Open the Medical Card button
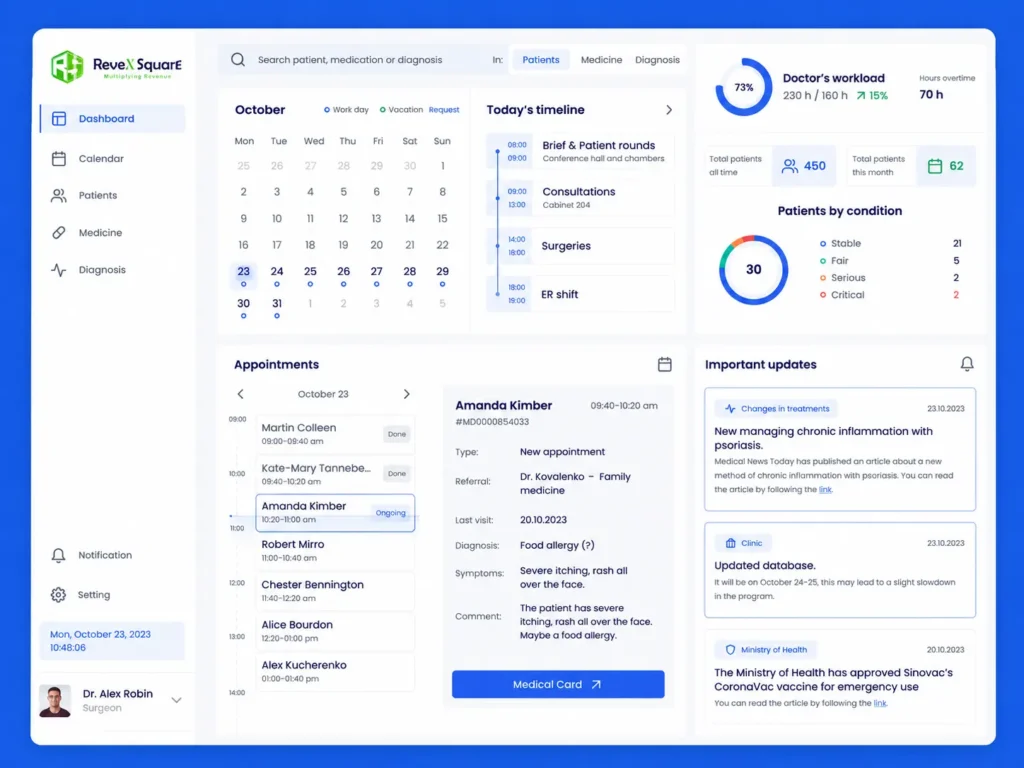The image size is (1024, 768). (558, 684)
